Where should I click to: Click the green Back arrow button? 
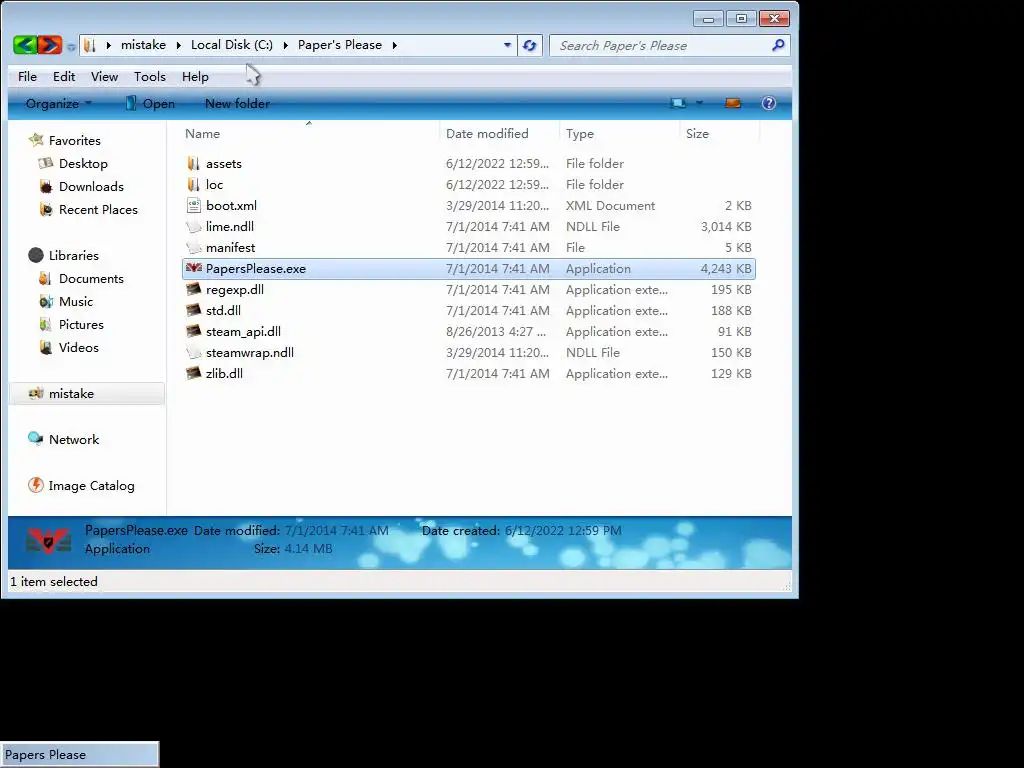(25, 44)
